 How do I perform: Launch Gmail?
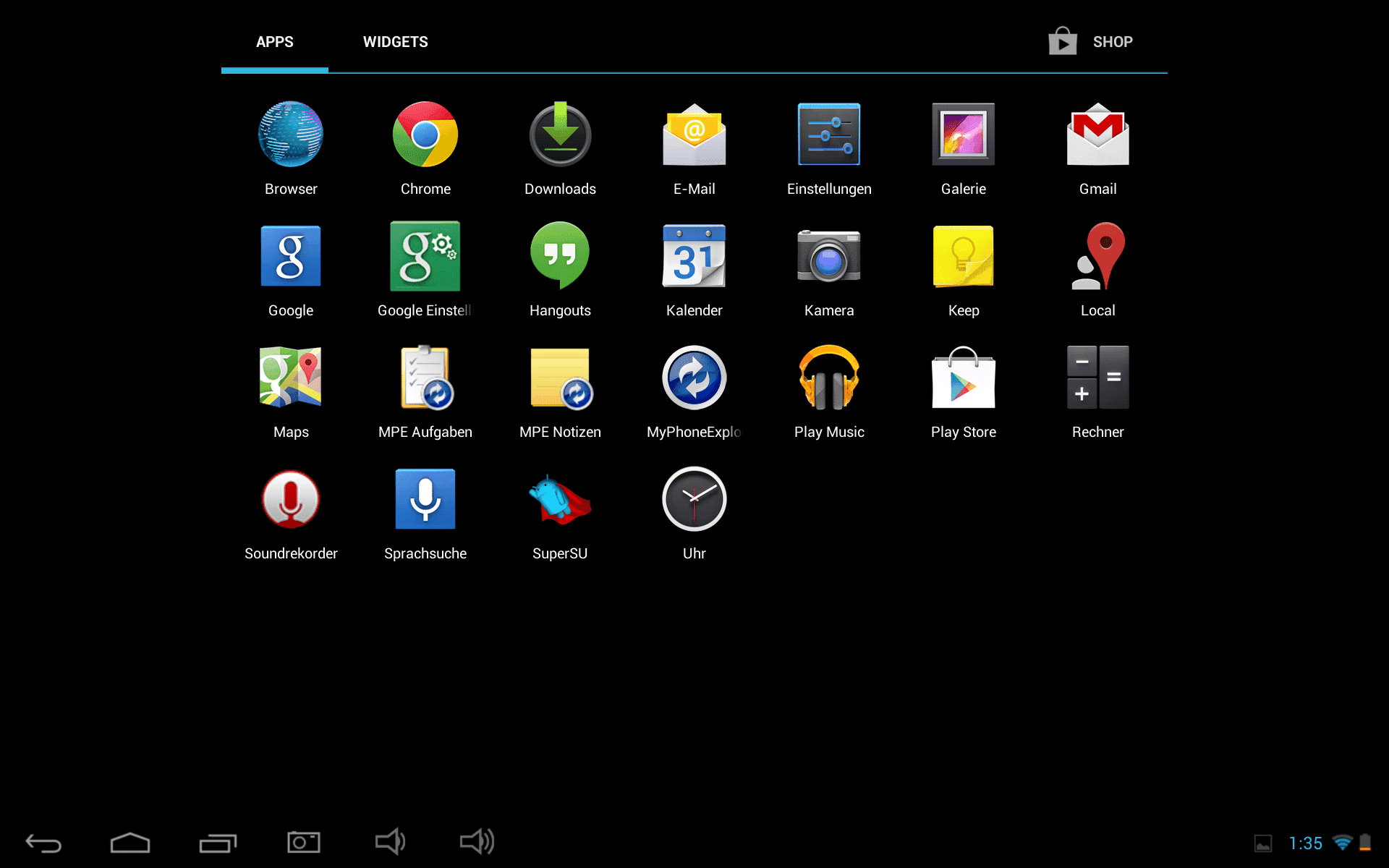tap(1098, 135)
